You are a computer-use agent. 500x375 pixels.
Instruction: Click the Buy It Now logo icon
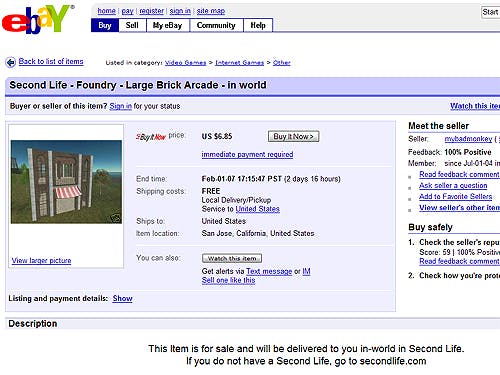coord(151,137)
